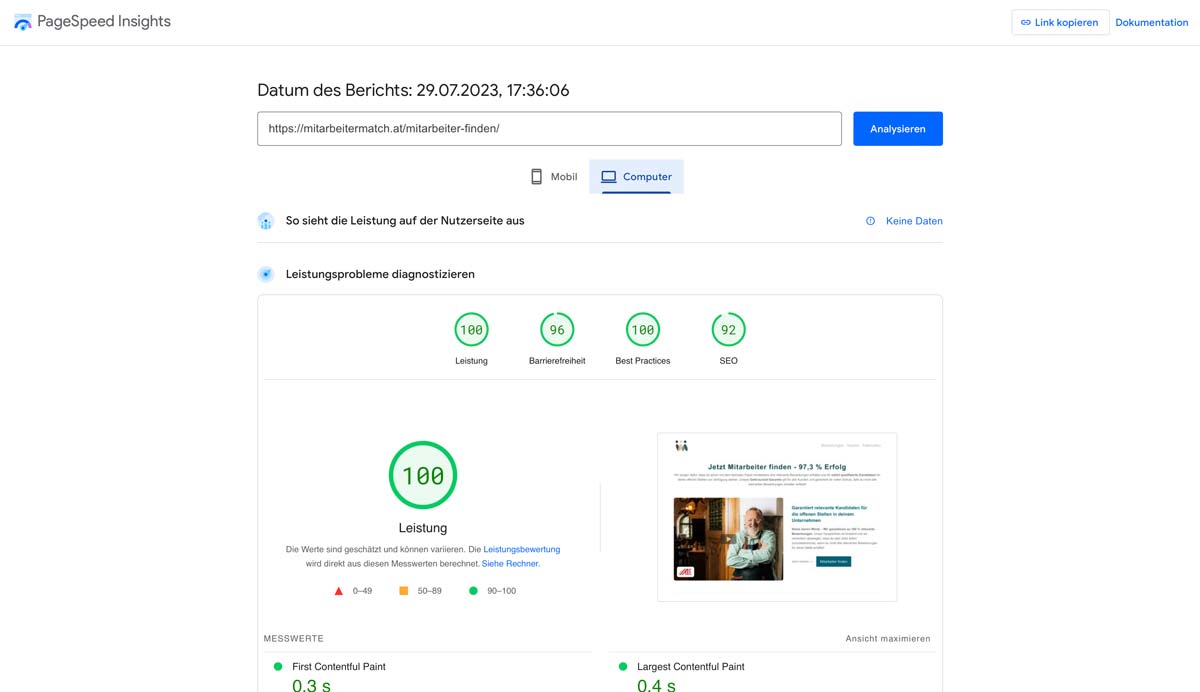Click the Leistungsprobleme diagnostizieren heading text
Screen dimensions: 1200x692
pyautogui.click(x=380, y=274)
